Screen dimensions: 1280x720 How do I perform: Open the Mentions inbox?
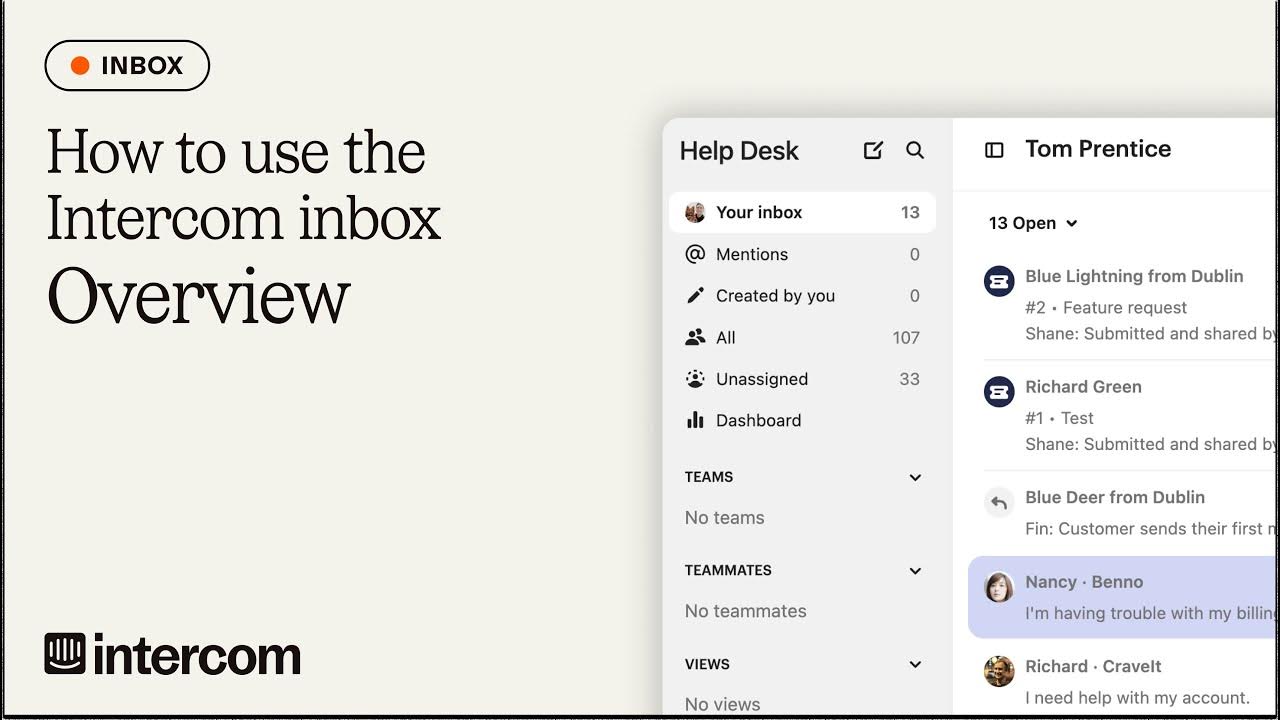pyautogui.click(x=802, y=254)
